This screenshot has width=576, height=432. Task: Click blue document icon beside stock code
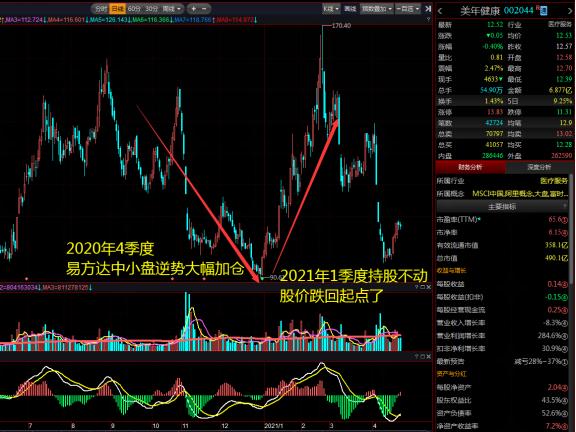tap(543, 11)
